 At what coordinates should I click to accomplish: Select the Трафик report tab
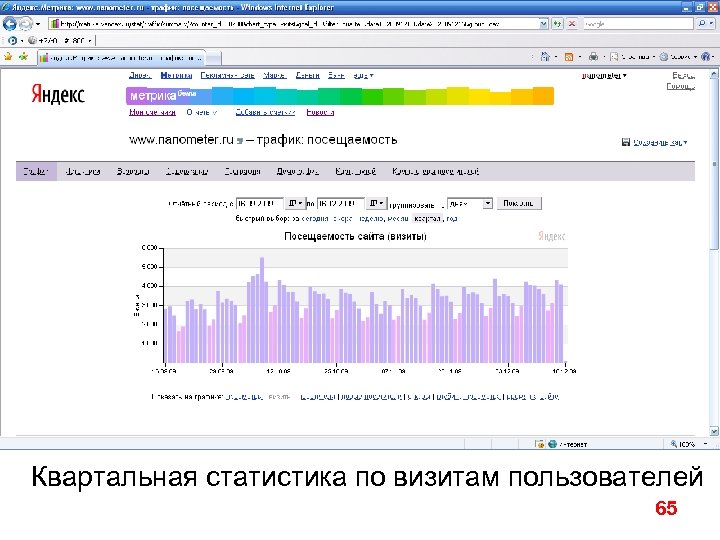tap(36, 171)
